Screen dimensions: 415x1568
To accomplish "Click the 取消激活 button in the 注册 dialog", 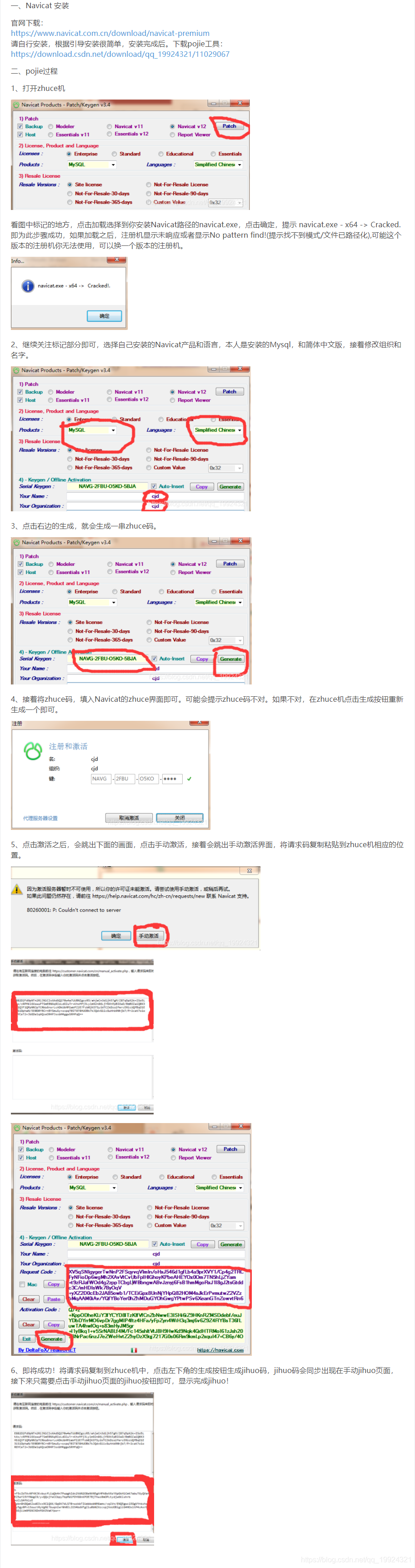I will coord(129,818).
